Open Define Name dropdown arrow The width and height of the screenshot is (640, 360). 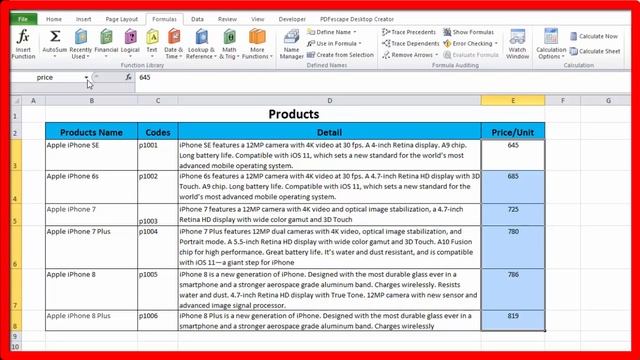[x=355, y=32]
